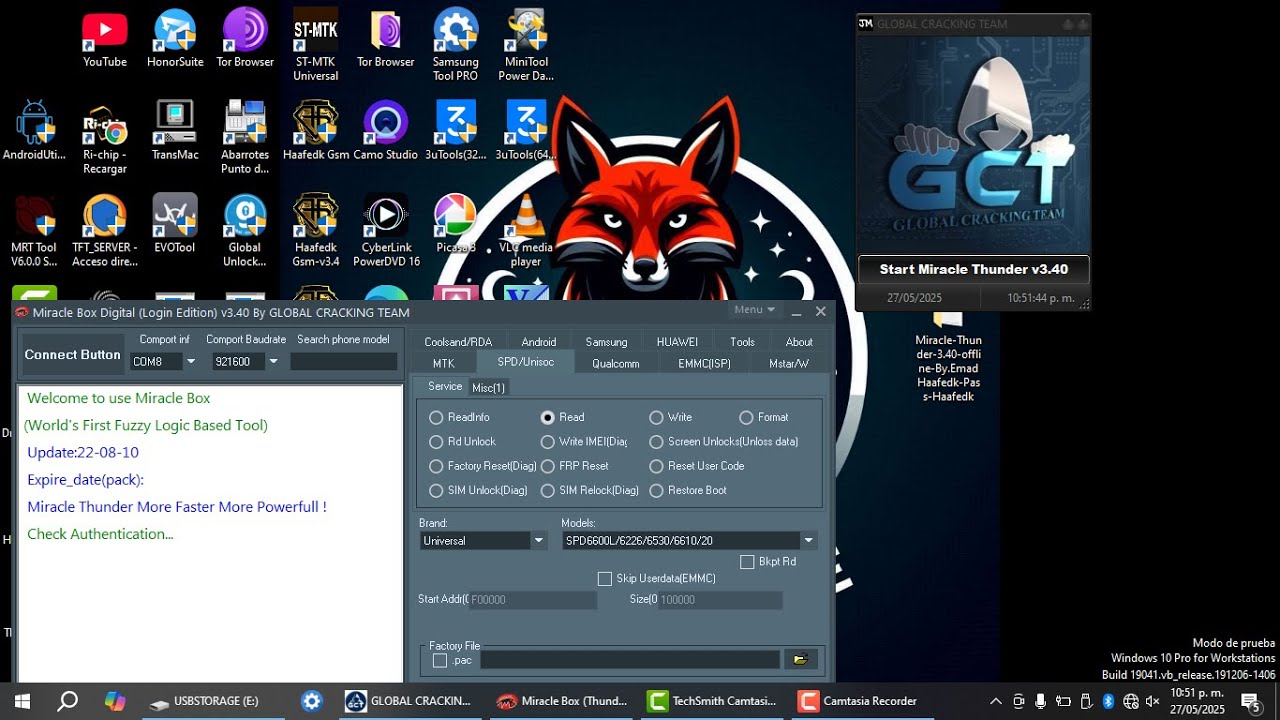The height and width of the screenshot is (720, 1280).
Task: Open VLC media player icon
Action: [526, 231]
